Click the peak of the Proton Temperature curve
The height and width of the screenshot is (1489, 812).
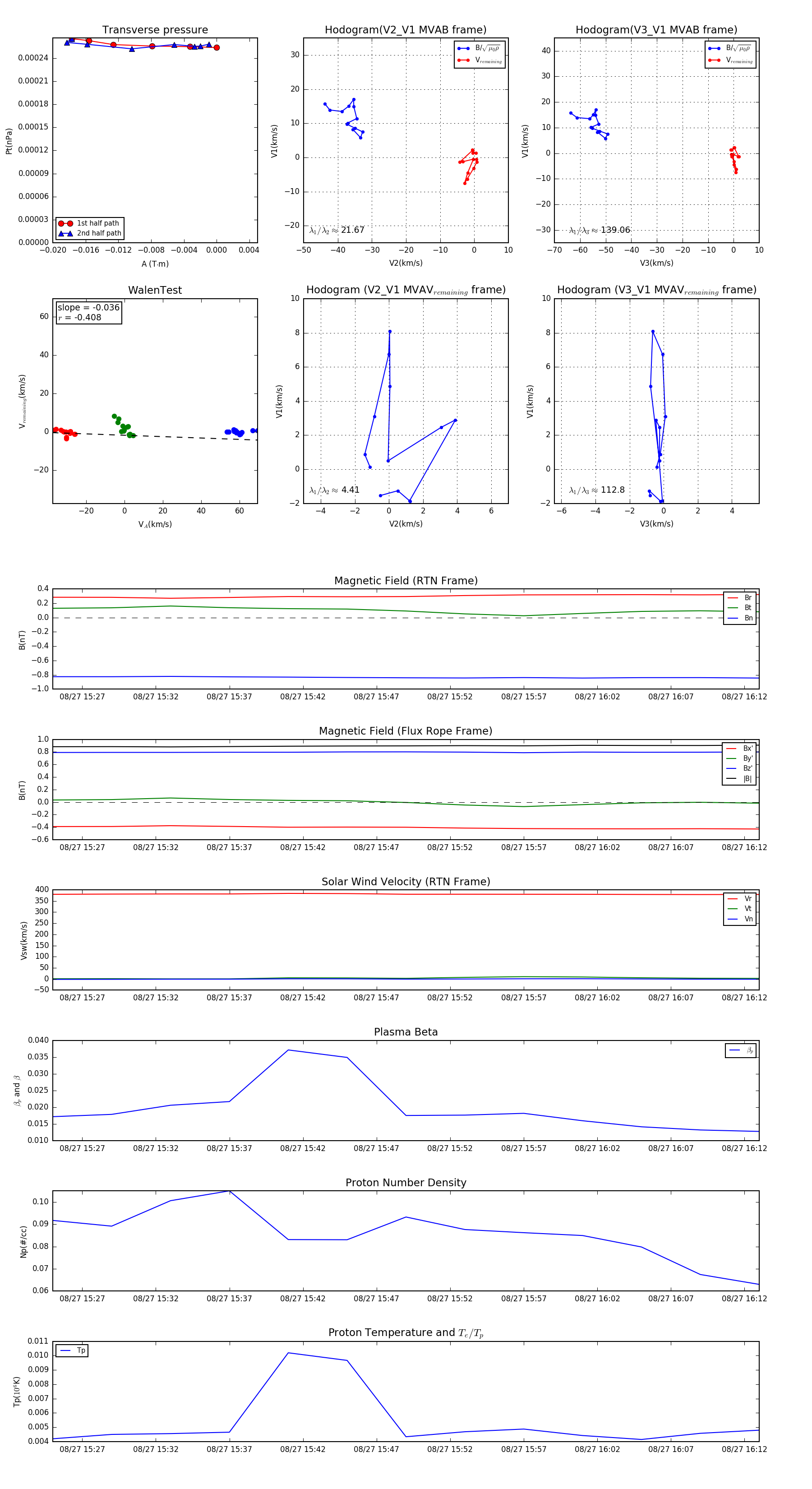click(288, 1353)
